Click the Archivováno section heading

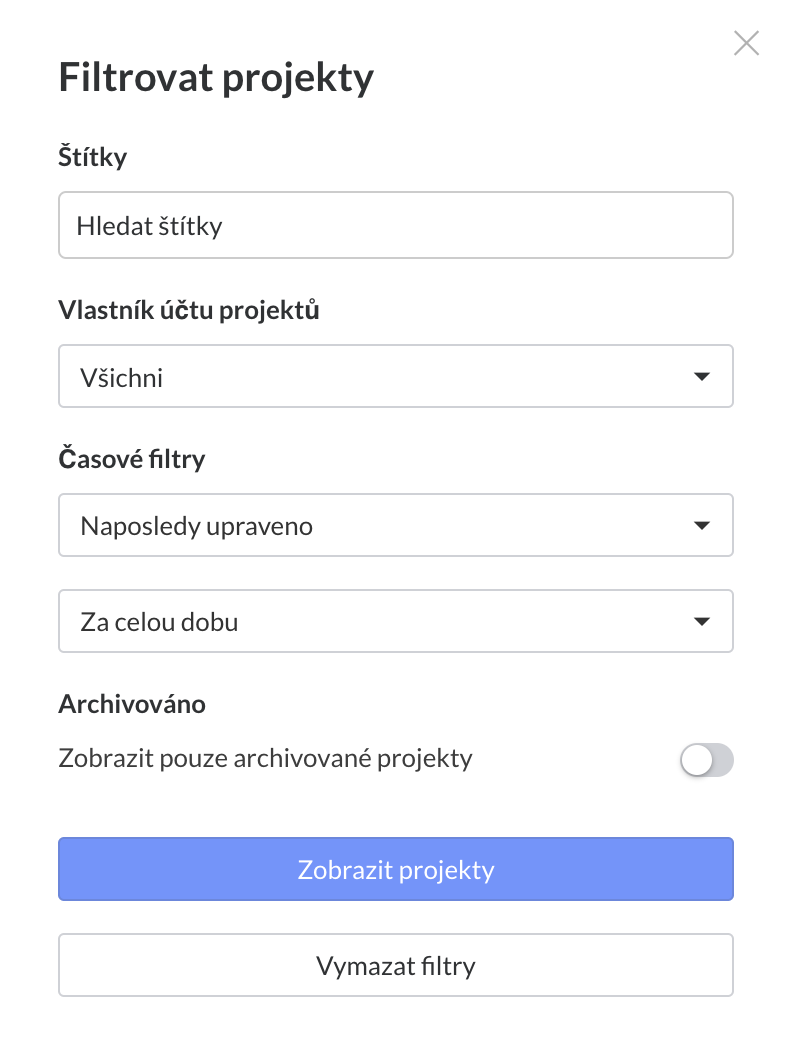(132, 704)
